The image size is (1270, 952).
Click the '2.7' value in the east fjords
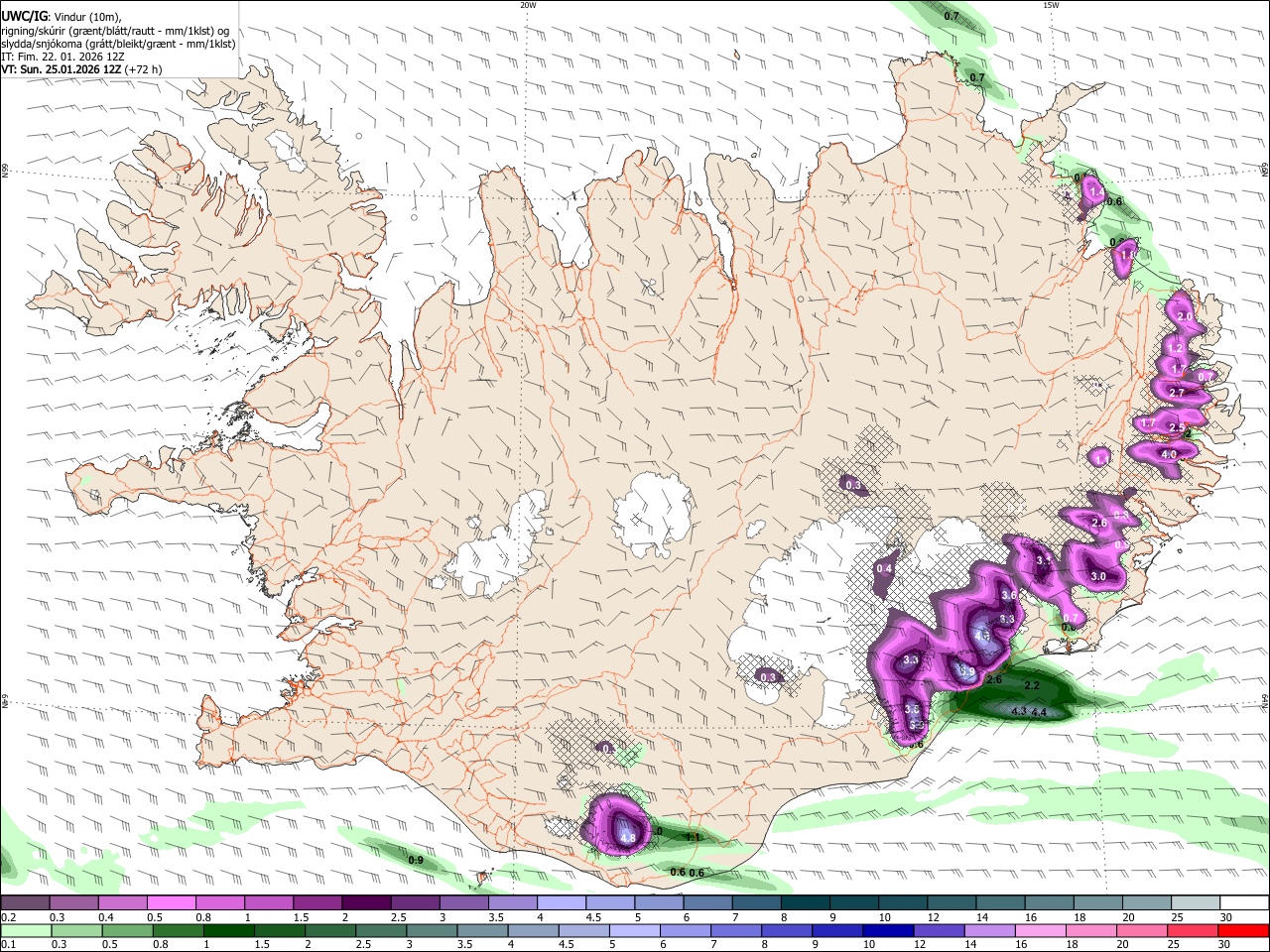coord(1177,393)
